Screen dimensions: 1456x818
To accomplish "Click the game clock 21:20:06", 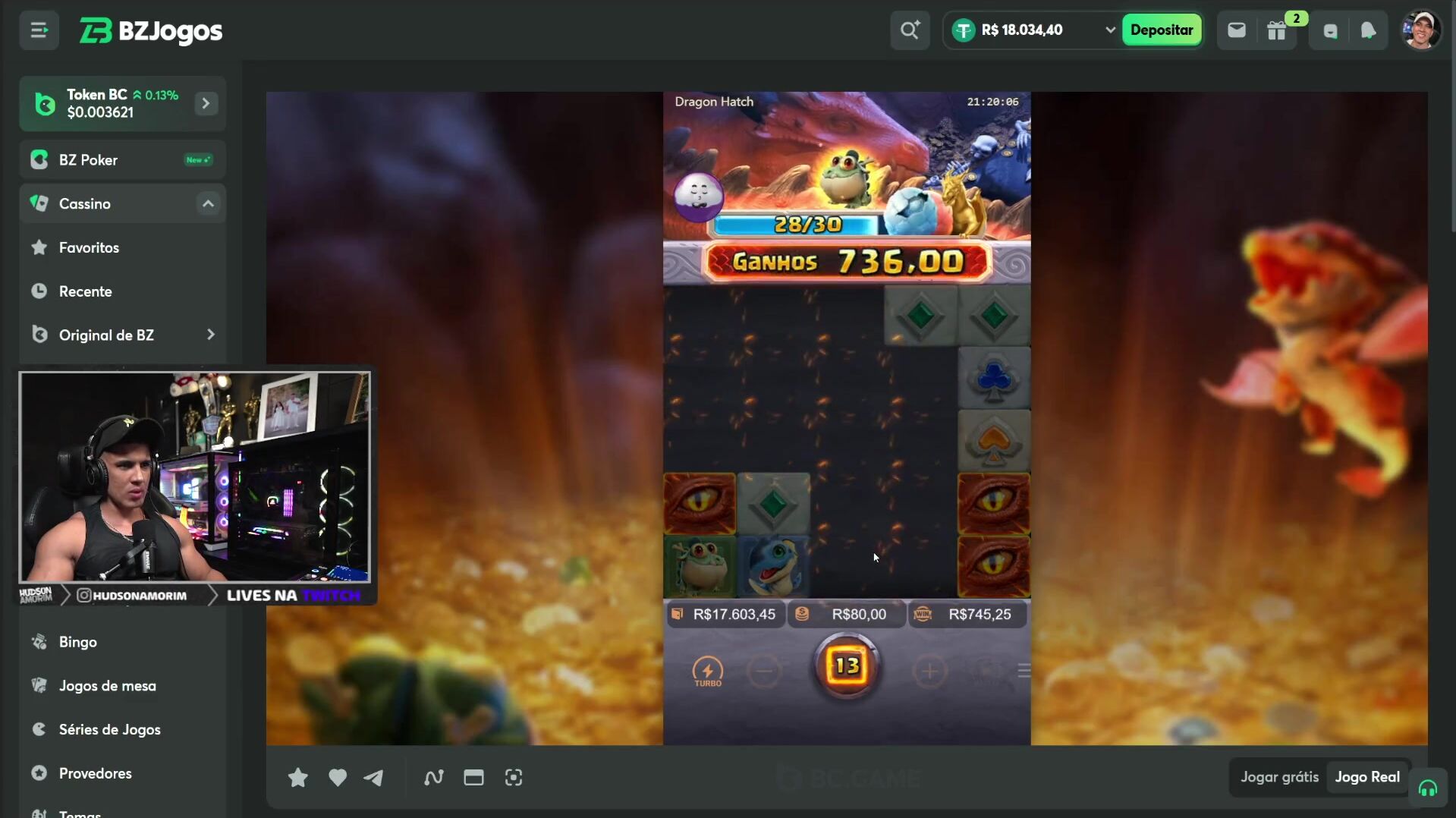I will click(x=992, y=102).
